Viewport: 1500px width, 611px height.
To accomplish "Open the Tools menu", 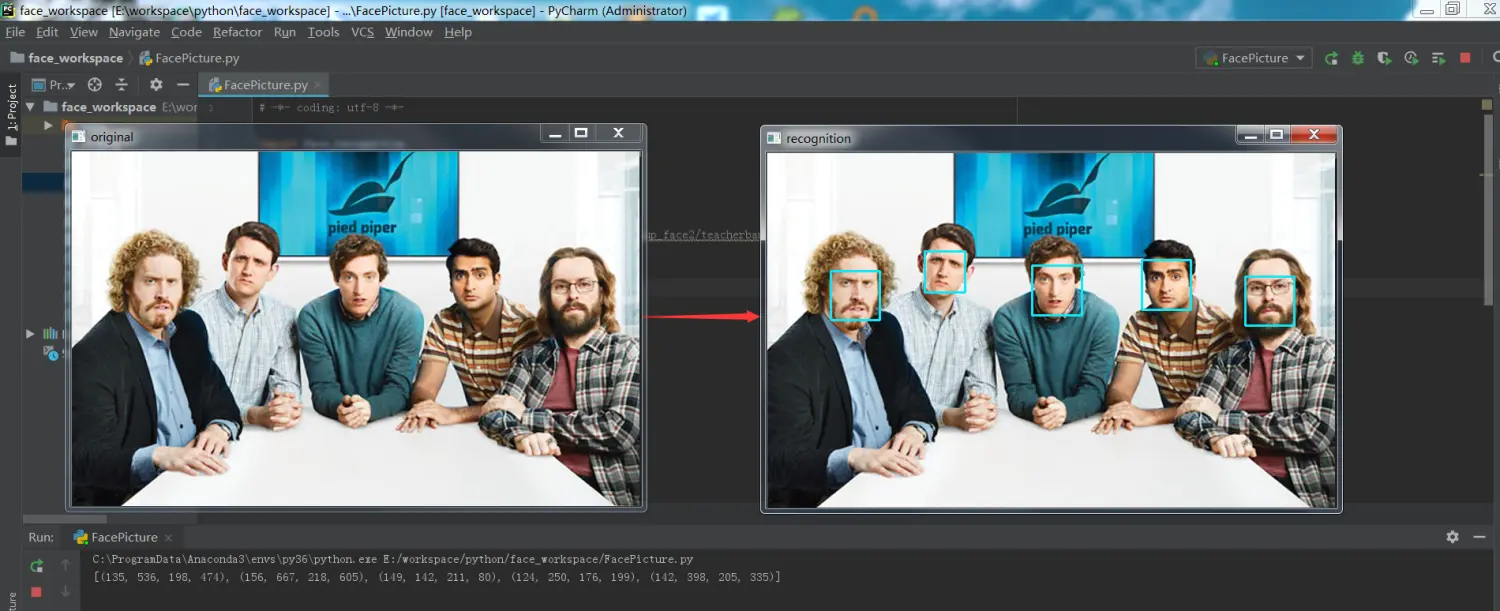I will click(323, 32).
